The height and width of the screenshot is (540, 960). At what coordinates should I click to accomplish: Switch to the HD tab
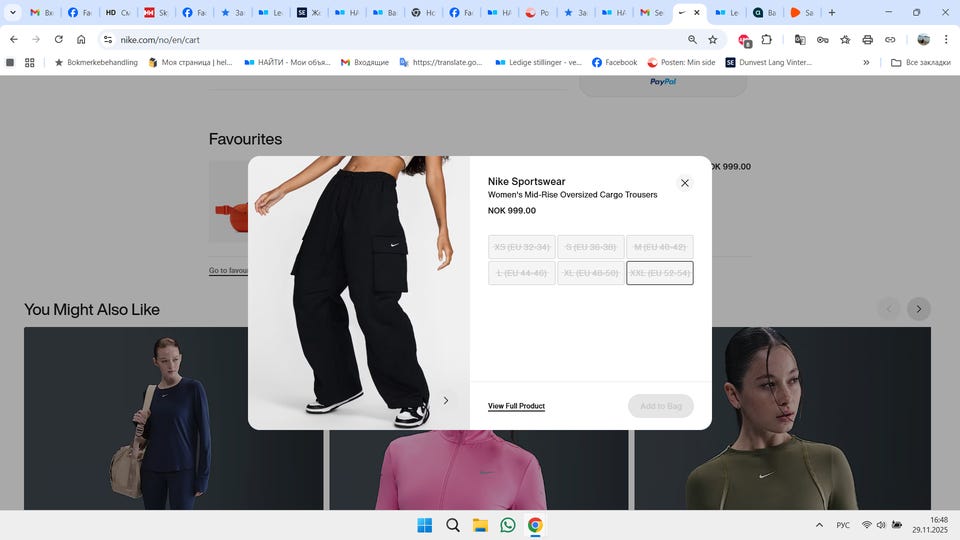118,12
